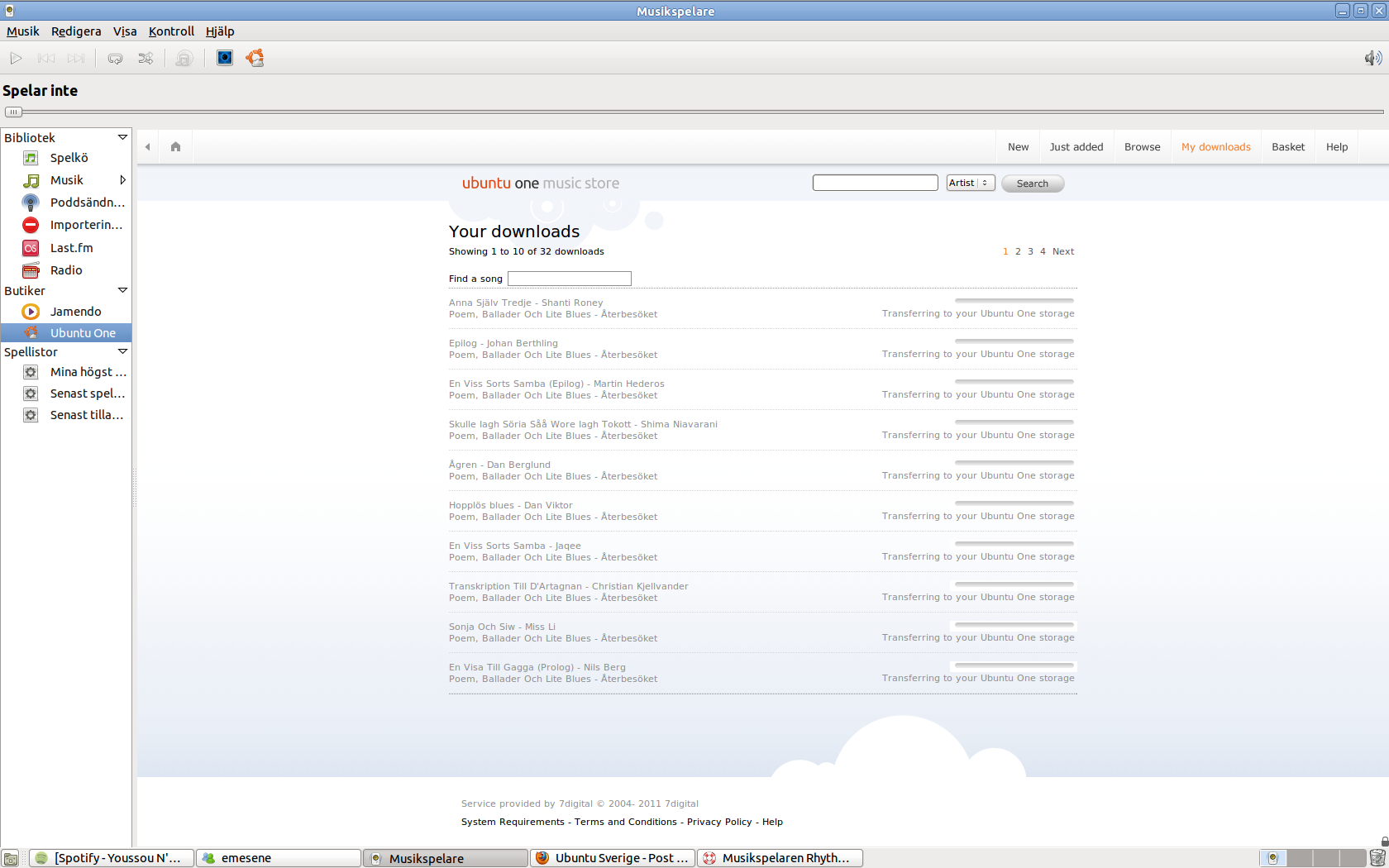Toggle the visualization toolbar button
Image resolution: width=1389 pixels, height=868 pixels.
pyautogui.click(x=225, y=57)
